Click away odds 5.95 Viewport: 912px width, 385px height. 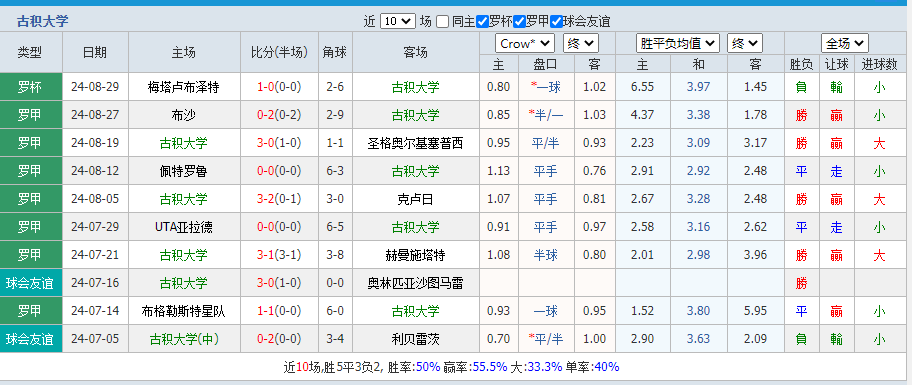click(755, 311)
